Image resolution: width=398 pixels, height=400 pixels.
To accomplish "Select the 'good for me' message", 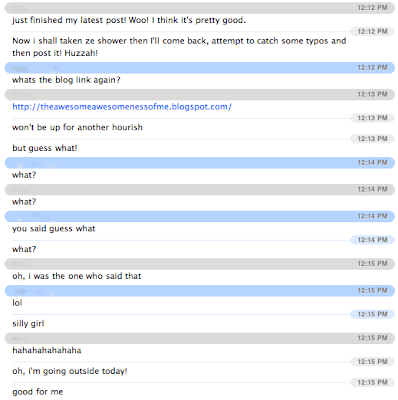I will click(x=38, y=392).
